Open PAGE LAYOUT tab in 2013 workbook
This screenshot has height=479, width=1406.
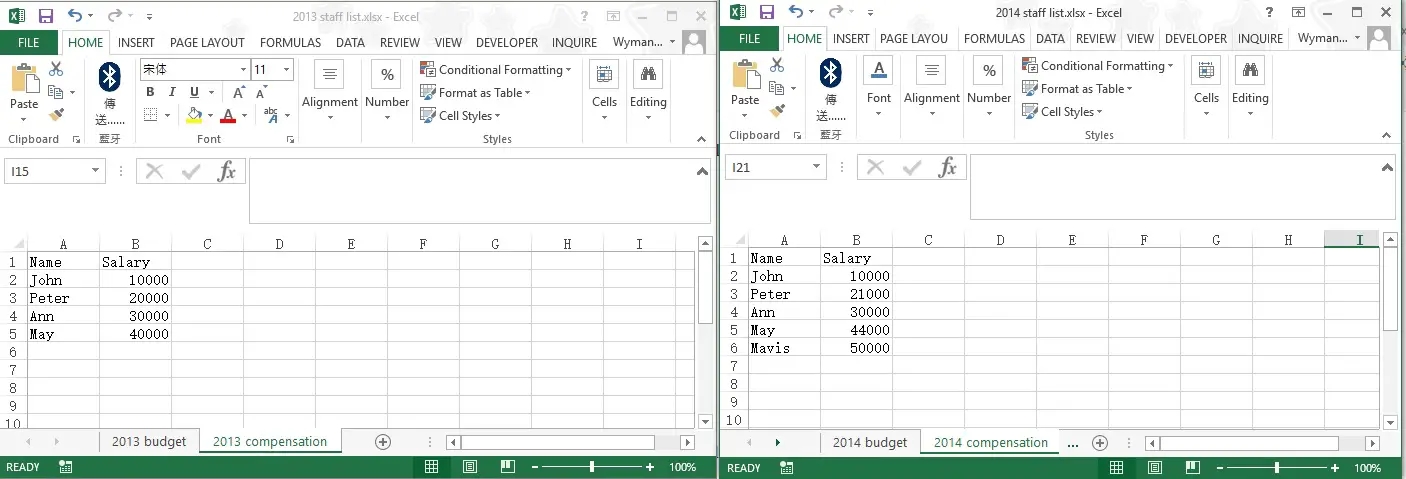tap(207, 43)
